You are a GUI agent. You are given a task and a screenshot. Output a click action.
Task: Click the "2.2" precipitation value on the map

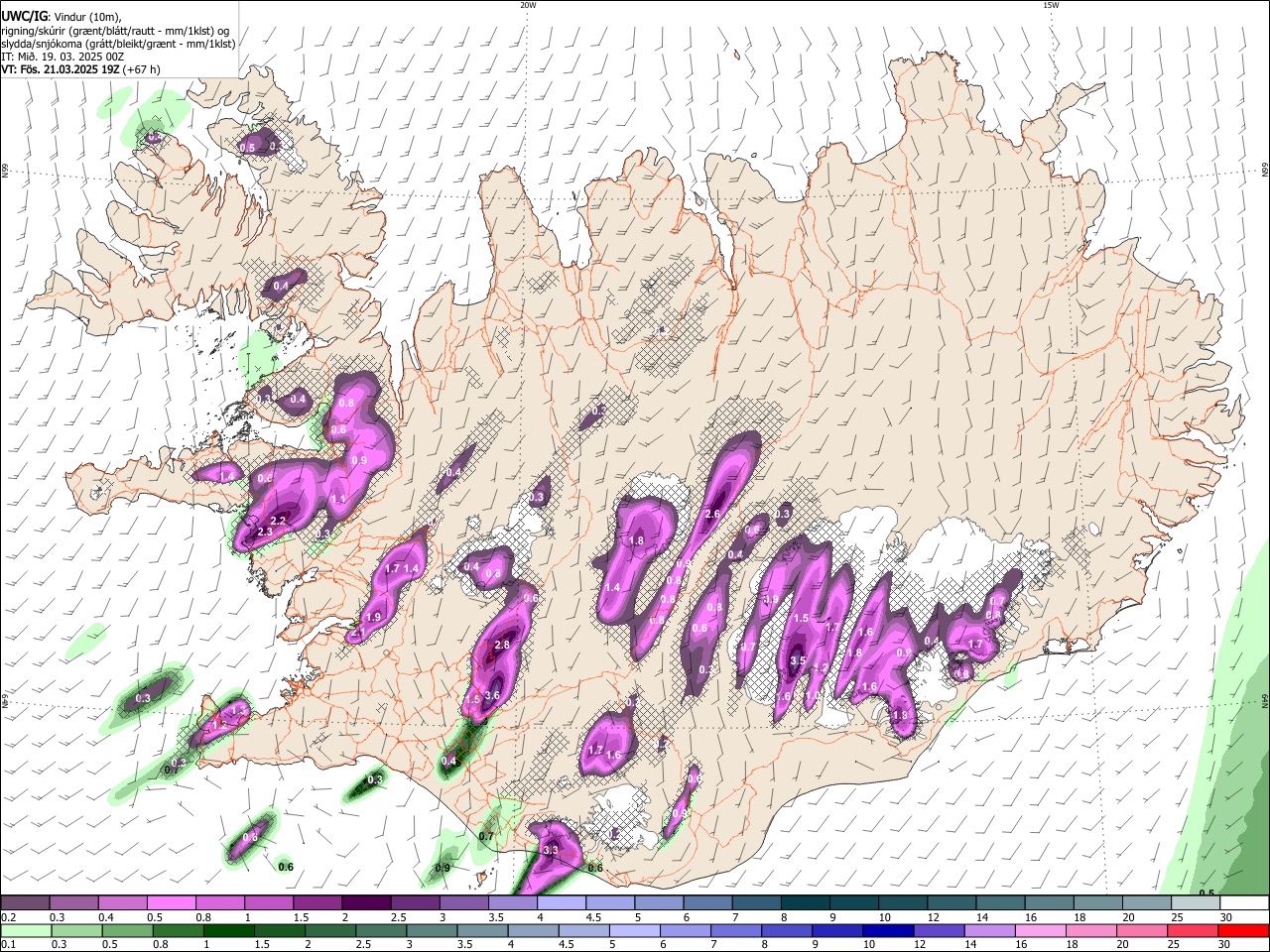[279, 521]
